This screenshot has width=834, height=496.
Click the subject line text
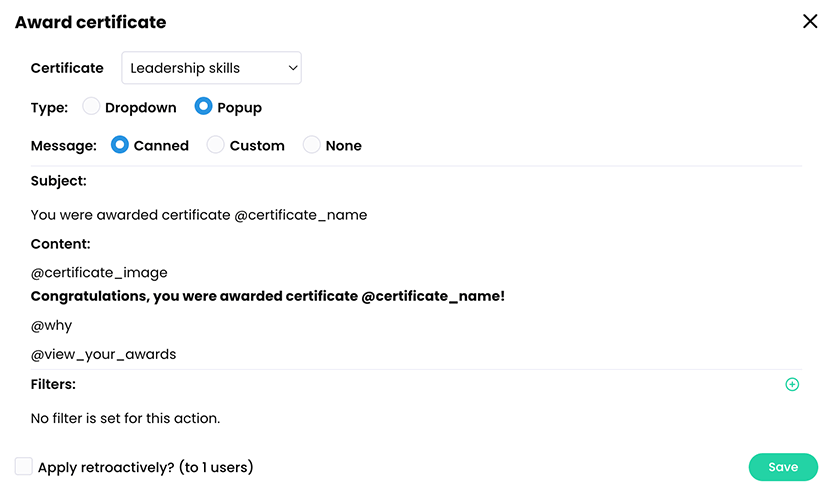199,214
